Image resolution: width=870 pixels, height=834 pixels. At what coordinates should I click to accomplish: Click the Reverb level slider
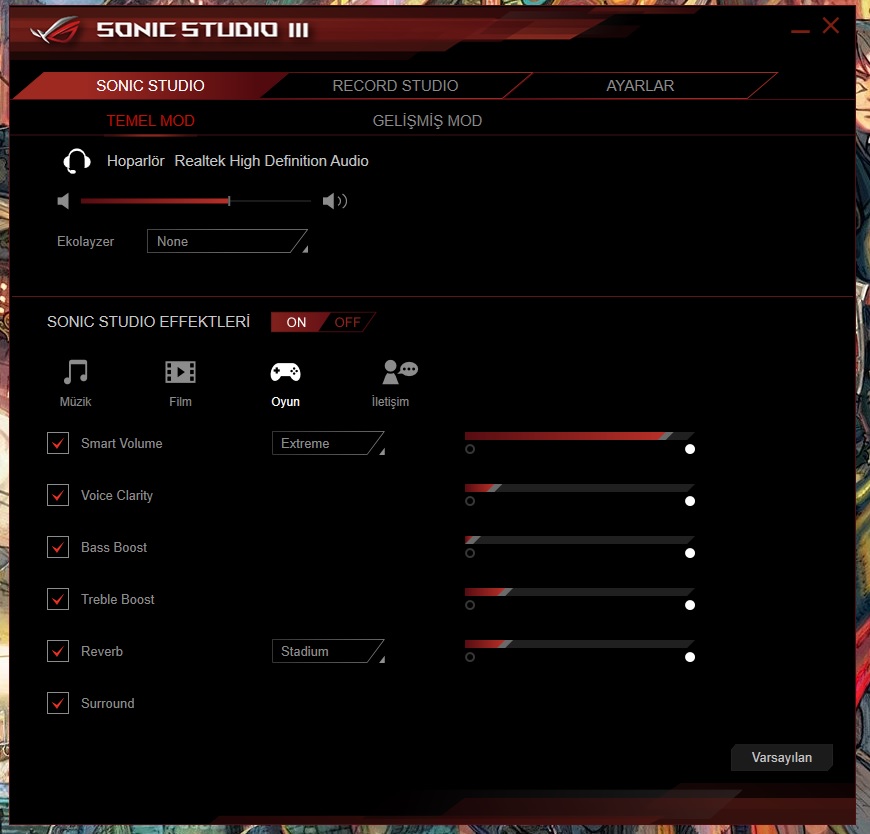[x=579, y=644]
